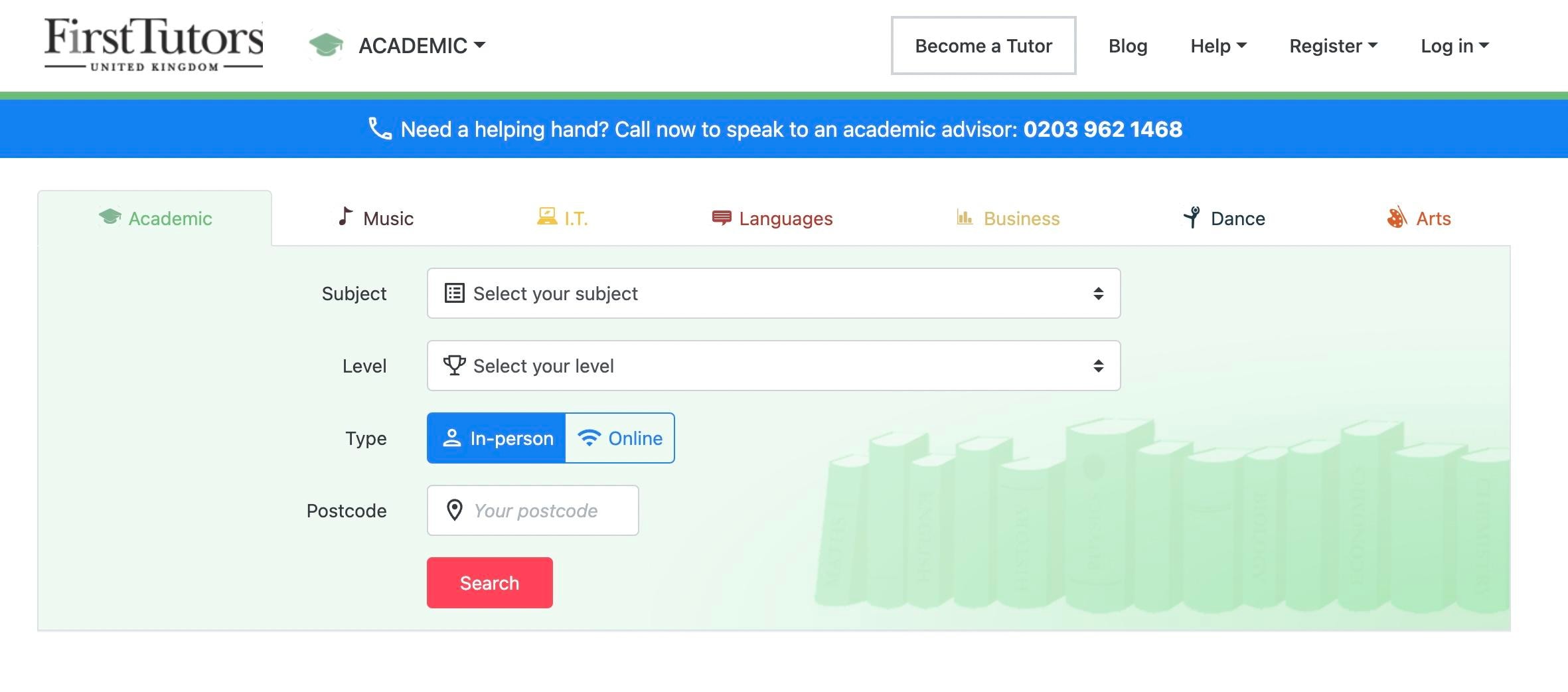Expand the ACADEMIC category menu
The height and width of the screenshot is (692, 1568).
coord(422,46)
